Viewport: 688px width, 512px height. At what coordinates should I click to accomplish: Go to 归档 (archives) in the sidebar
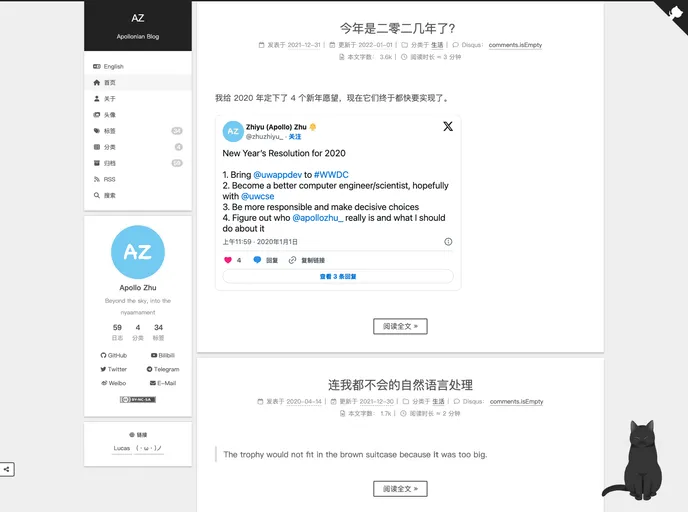pyautogui.click(x=109, y=163)
